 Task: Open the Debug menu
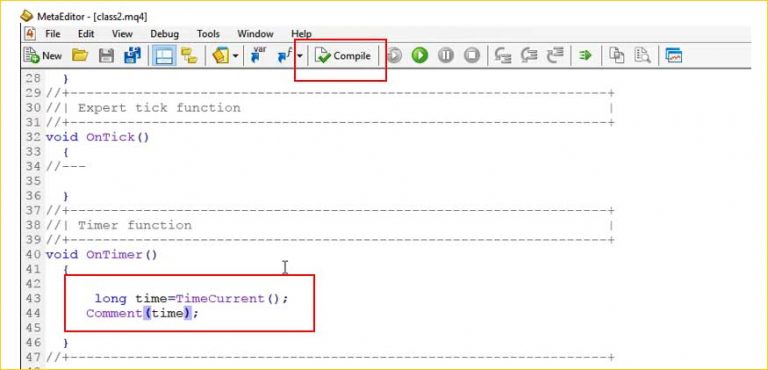pos(165,34)
